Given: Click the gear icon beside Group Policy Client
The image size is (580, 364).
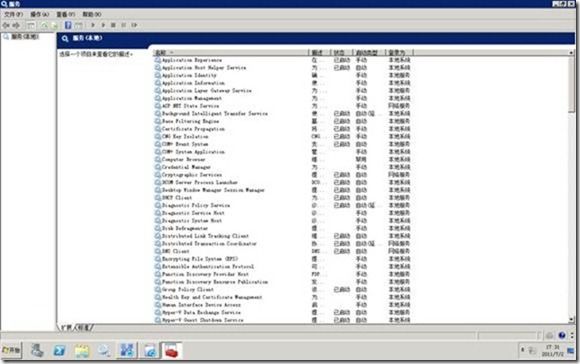Looking at the screenshot, I should (x=158, y=289).
